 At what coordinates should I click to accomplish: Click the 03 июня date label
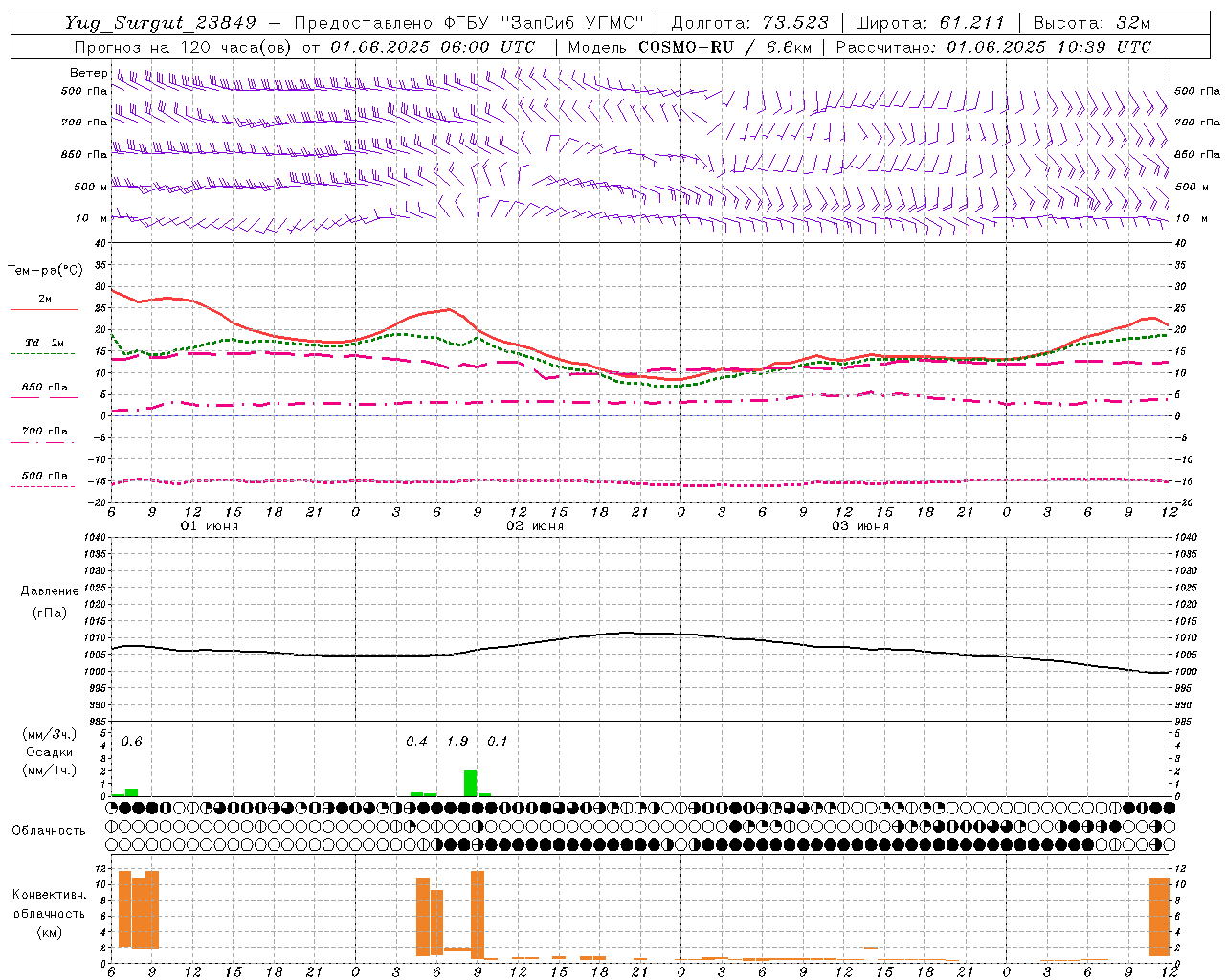(860, 526)
